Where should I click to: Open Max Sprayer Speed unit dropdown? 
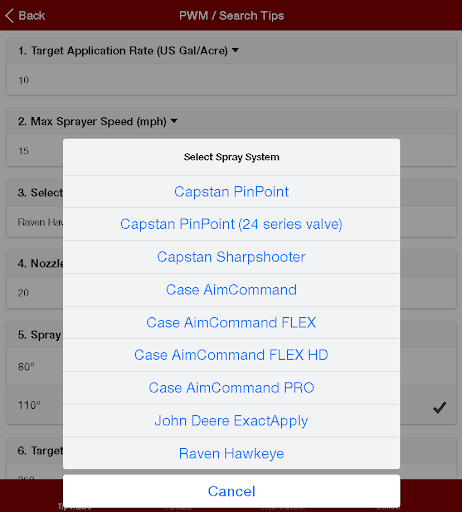(174, 121)
